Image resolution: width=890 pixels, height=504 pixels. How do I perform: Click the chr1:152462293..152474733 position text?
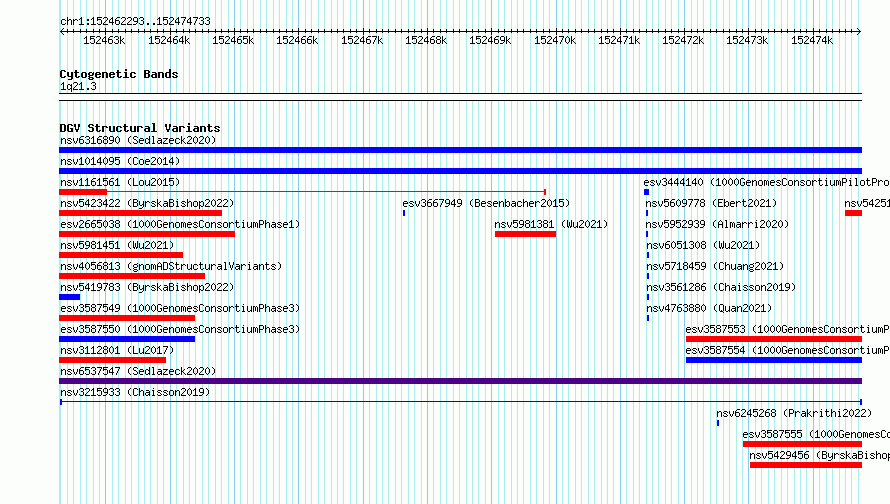(135, 21)
